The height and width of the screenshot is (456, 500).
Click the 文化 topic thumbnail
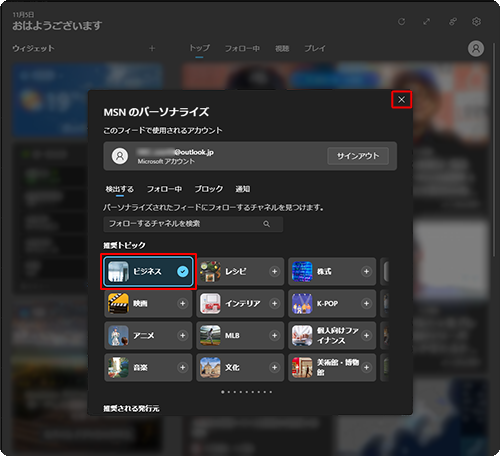tap(210, 368)
